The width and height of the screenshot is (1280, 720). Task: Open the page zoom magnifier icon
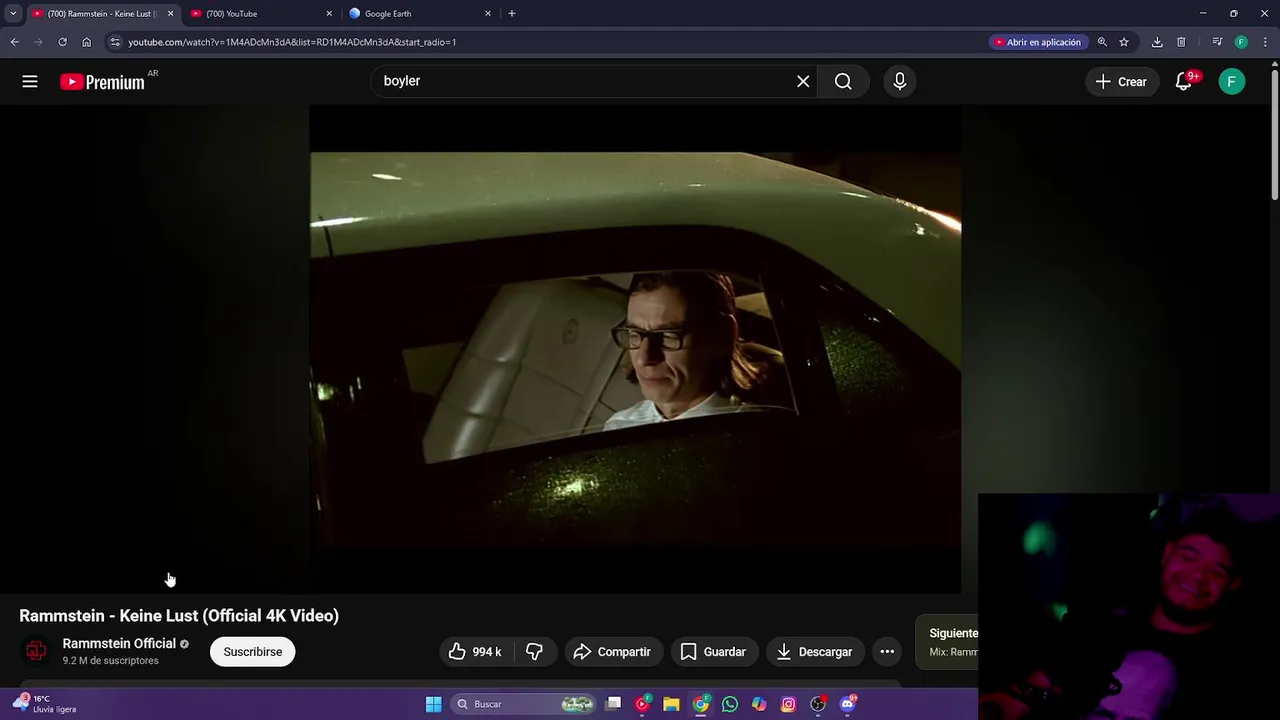point(1102,42)
